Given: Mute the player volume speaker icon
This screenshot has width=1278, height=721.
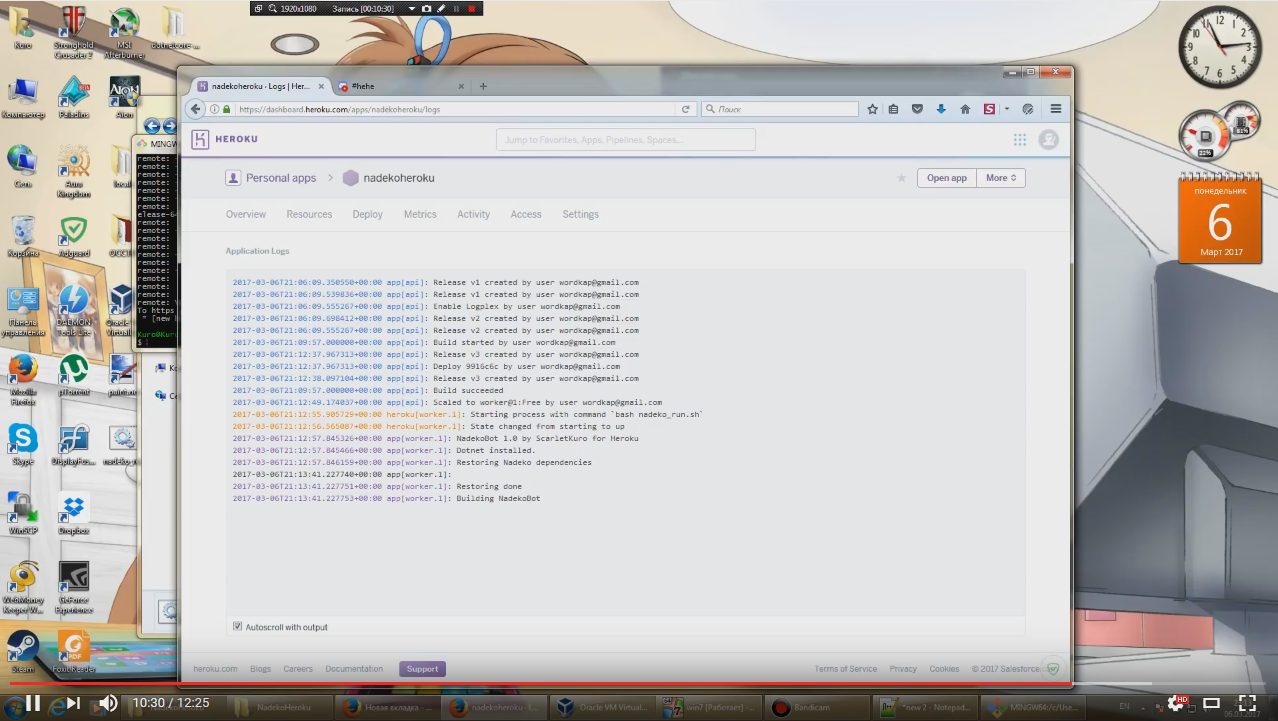Looking at the screenshot, I should point(107,702).
